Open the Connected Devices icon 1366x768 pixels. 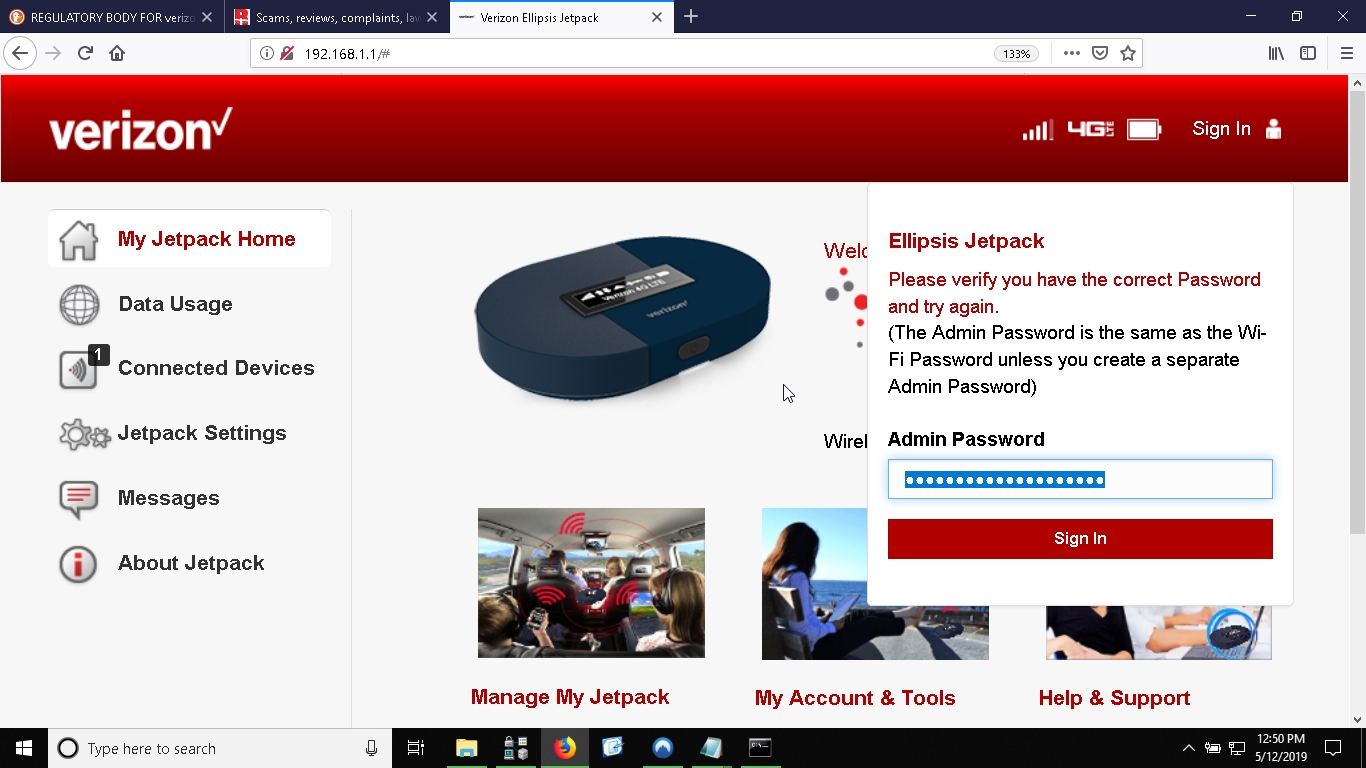point(82,368)
